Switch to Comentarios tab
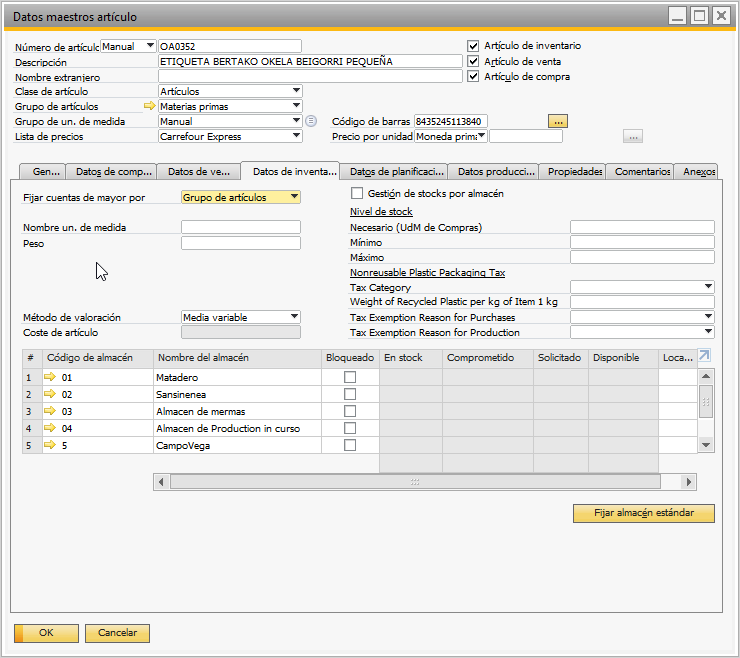The image size is (740, 658). pyautogui.click(x=640, y=171)
